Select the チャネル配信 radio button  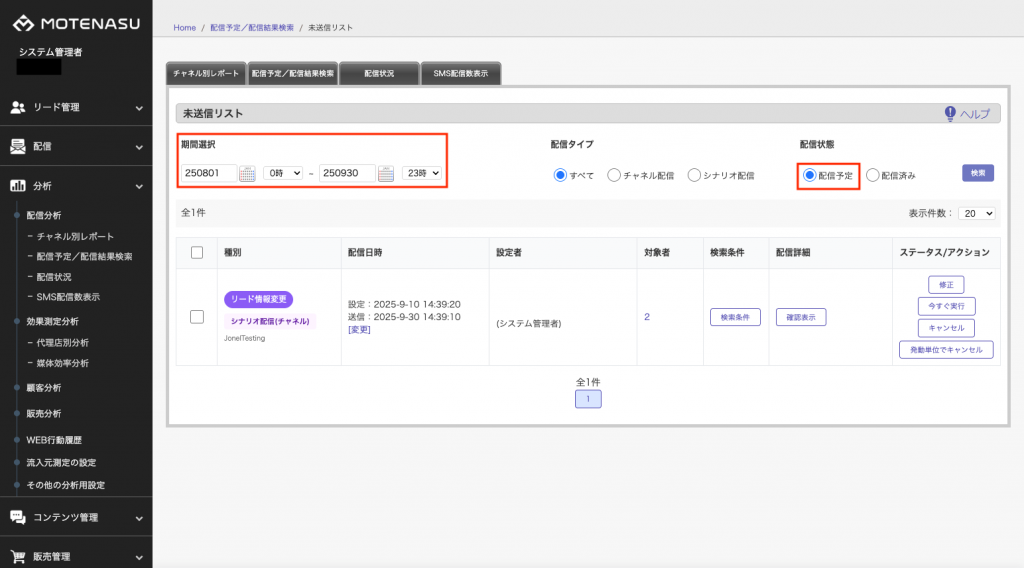click(614, 175)
